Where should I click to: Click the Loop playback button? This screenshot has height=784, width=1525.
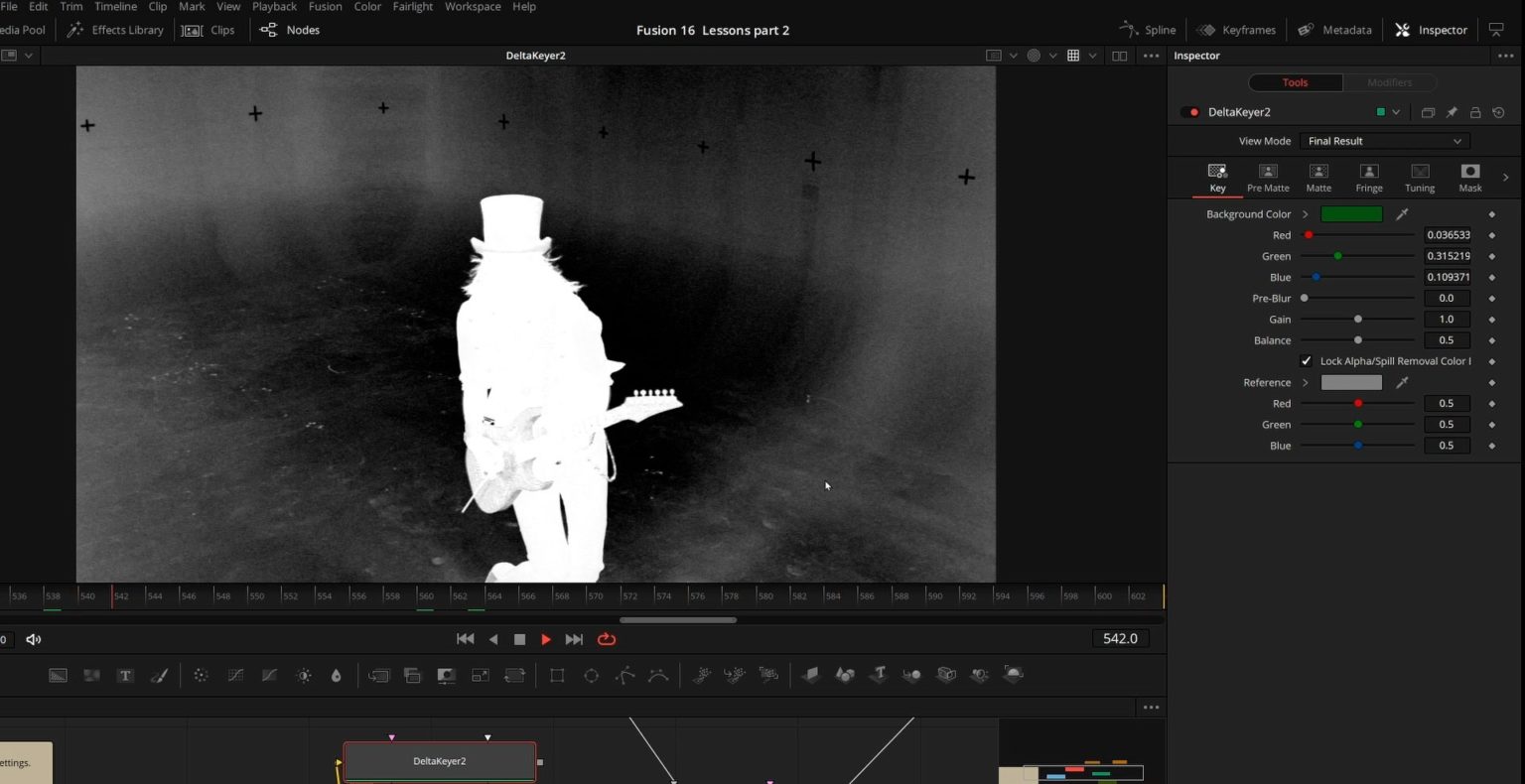[607, 639]
